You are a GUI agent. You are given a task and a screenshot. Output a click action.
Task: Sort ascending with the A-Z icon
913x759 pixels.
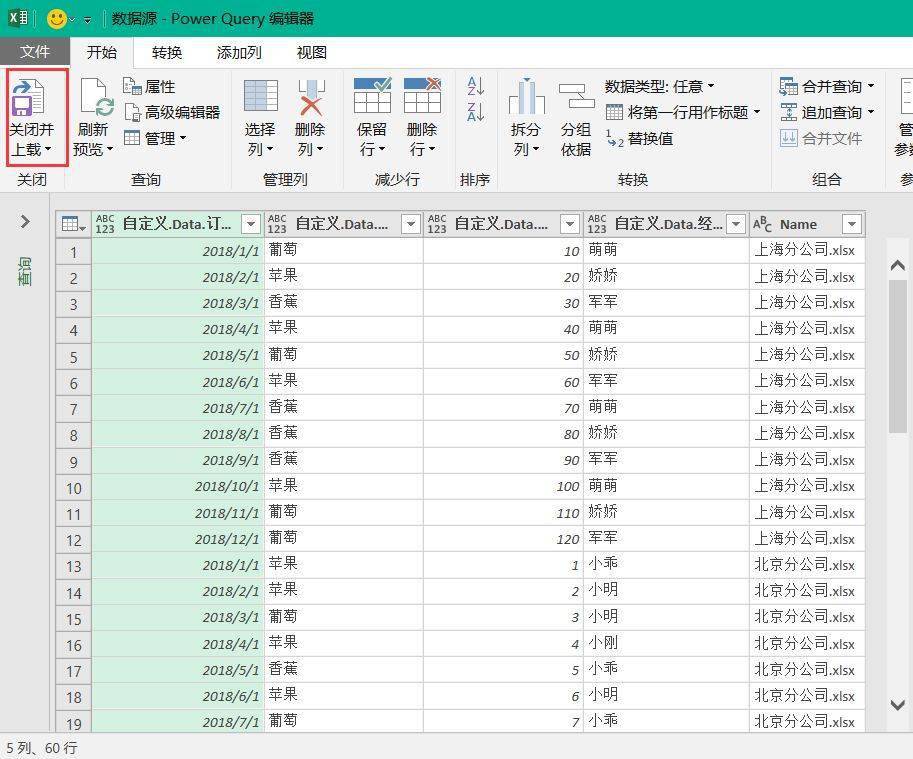(x=476, y=86)
